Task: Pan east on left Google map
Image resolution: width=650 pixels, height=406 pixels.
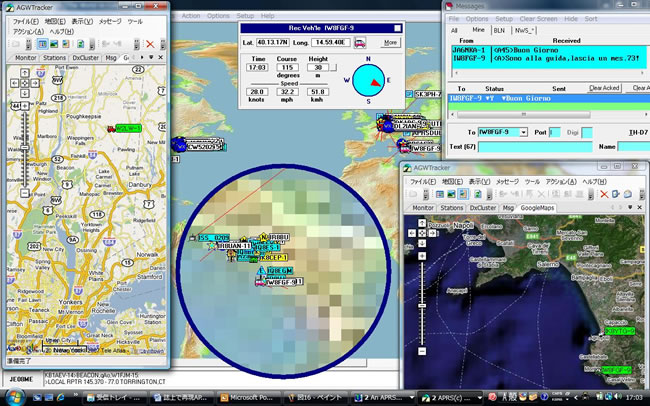Action: 35,83
